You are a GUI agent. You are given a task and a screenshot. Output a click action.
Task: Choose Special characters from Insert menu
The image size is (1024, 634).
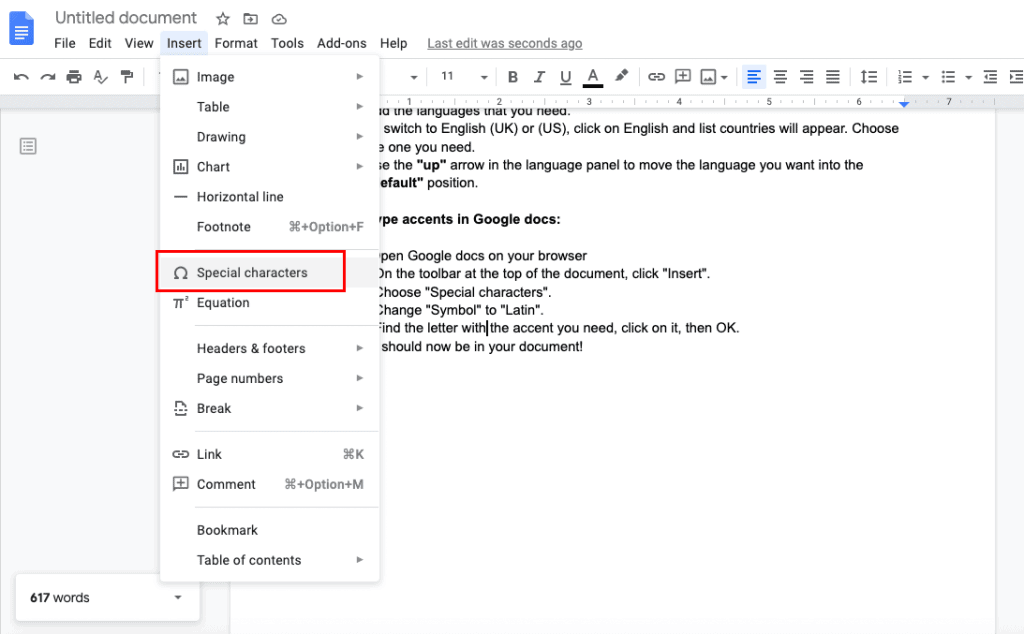pyautogui.click(x=270, y=273)
